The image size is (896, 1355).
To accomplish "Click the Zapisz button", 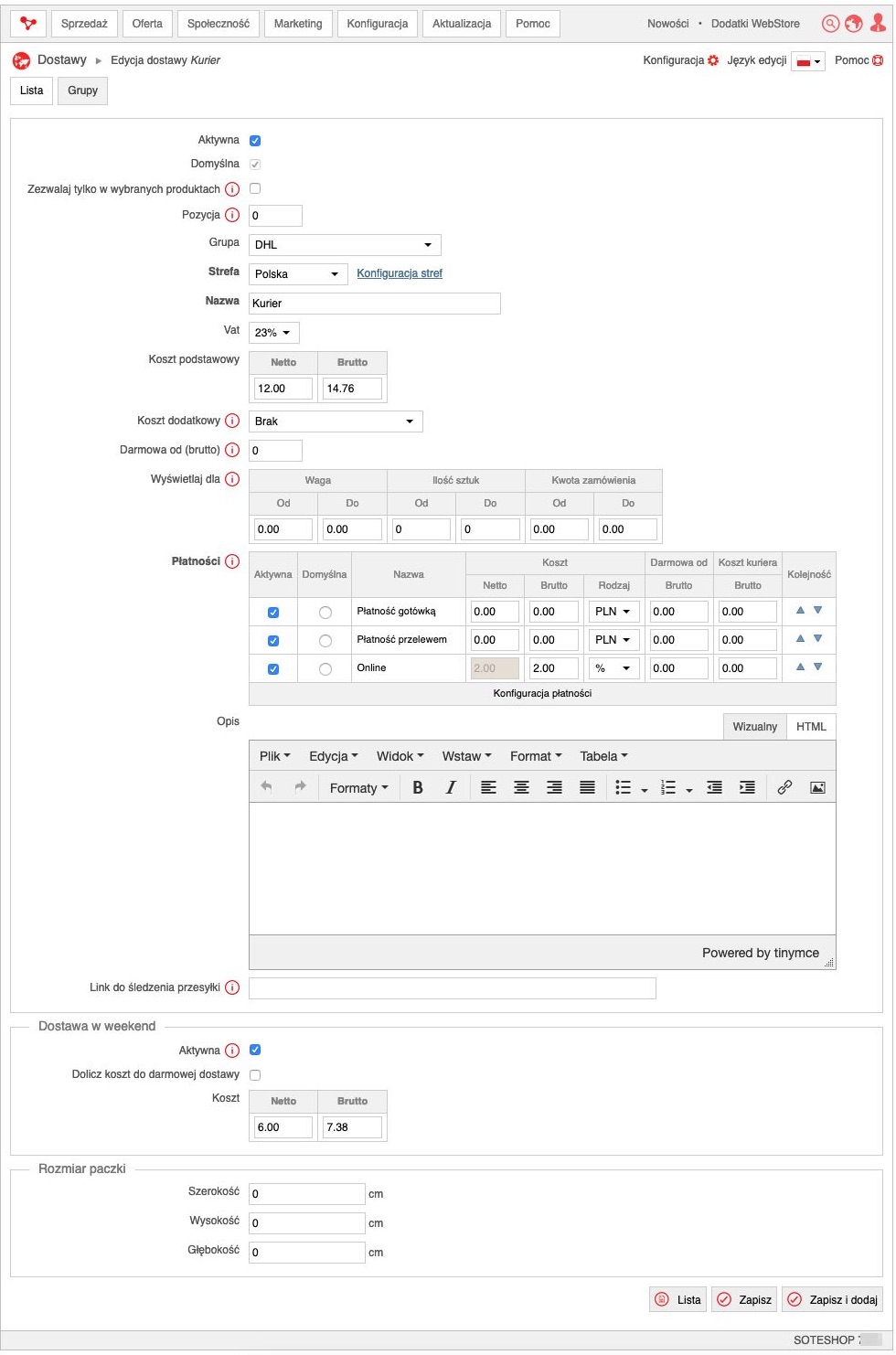I will 744,1299.
